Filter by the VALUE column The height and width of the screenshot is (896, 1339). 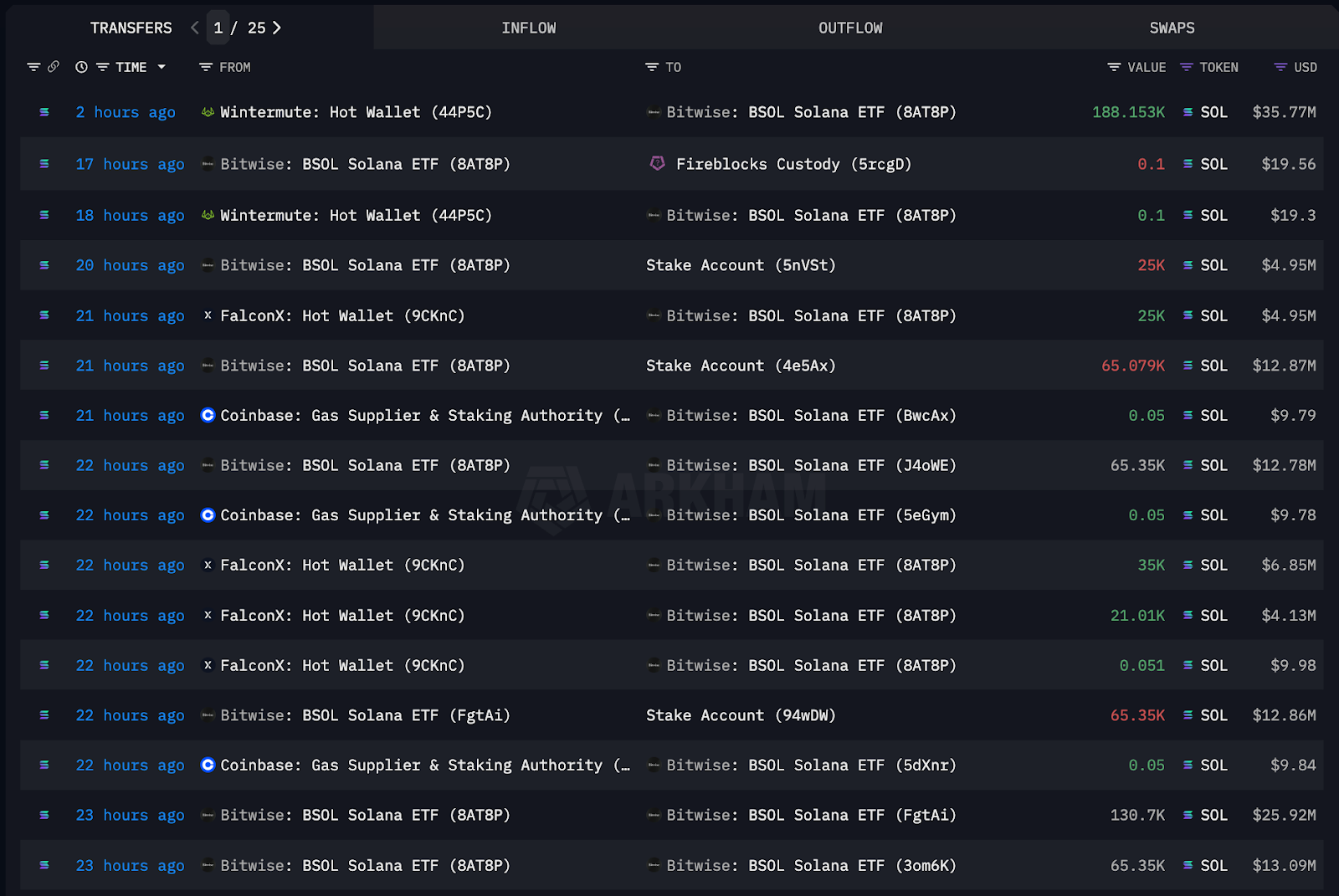tap(1114, 67)
